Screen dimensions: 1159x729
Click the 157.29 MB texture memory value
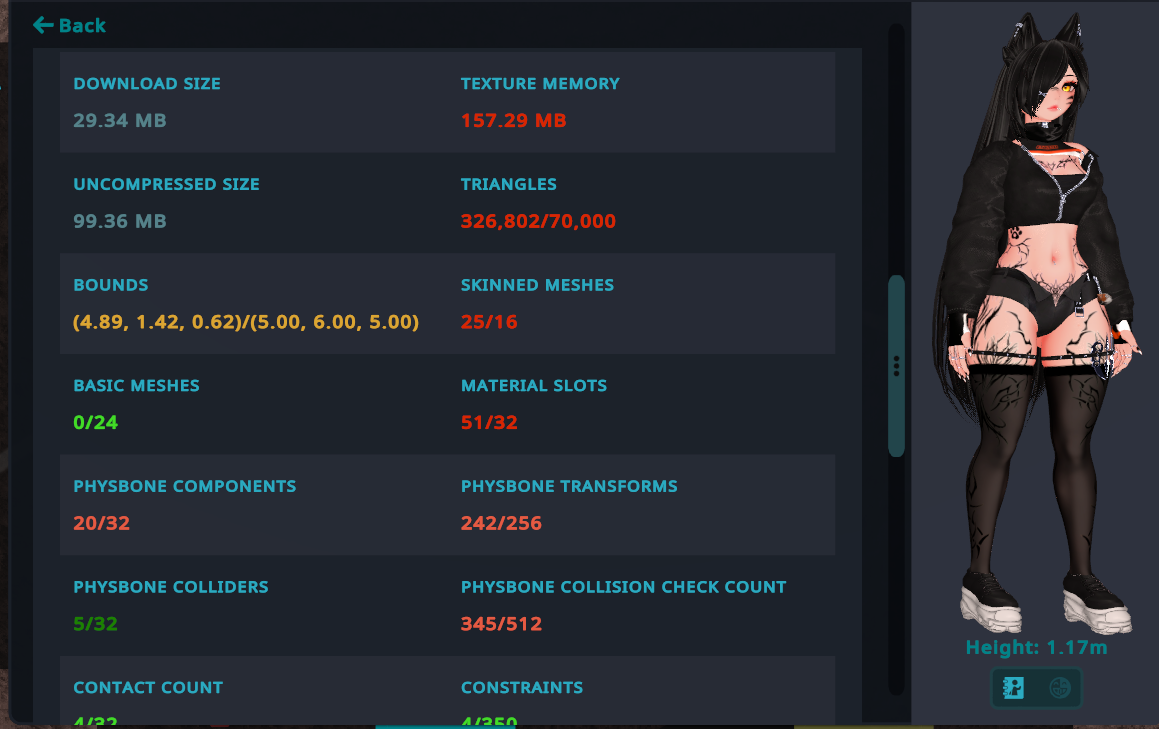point(514,121)
